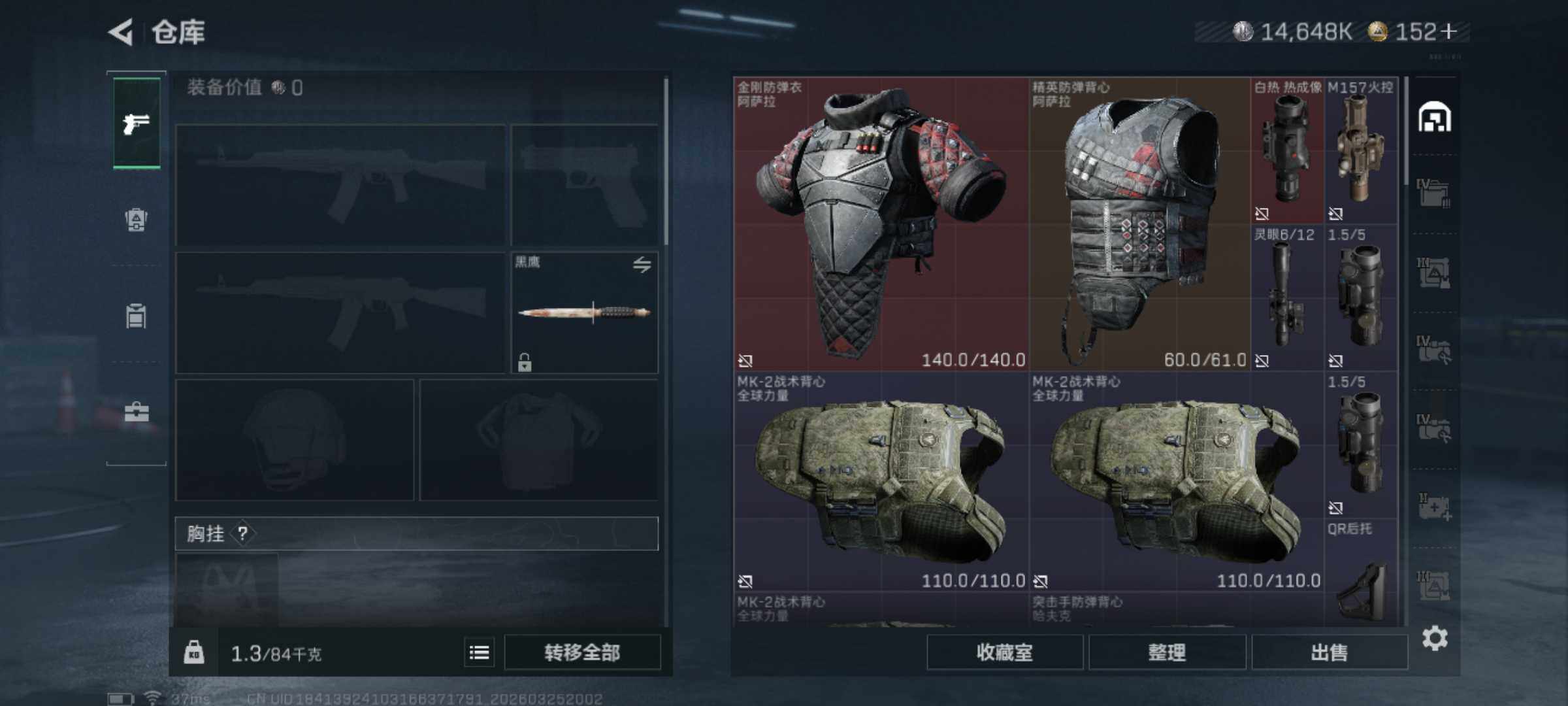This screenshot has height=706, width=1568.
Task: Select the weapons loadout tab with pistol icon
Action: [137, 123]
